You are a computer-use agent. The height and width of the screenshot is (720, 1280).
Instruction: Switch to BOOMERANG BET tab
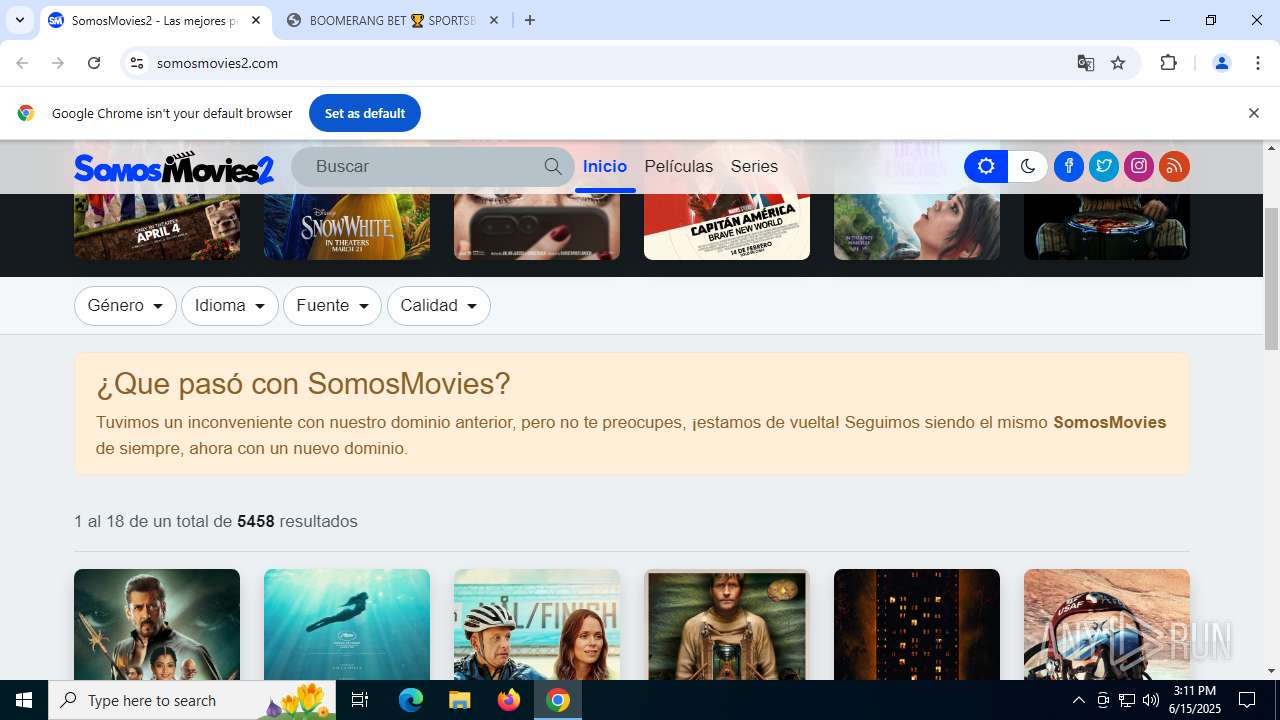pos(392,20)
